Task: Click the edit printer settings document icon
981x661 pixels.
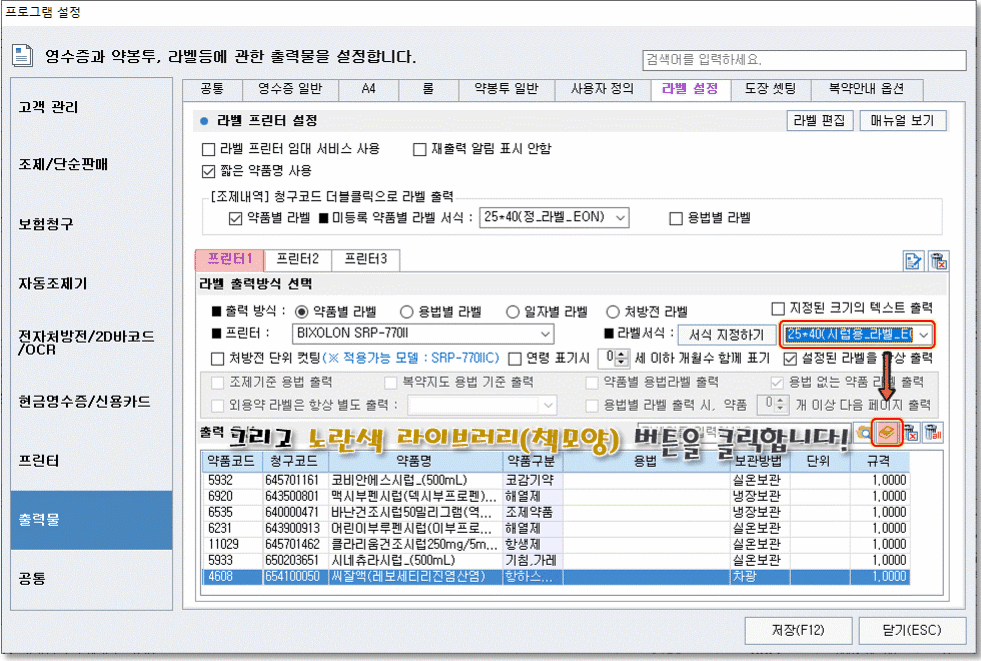Action: click(913, 262)
